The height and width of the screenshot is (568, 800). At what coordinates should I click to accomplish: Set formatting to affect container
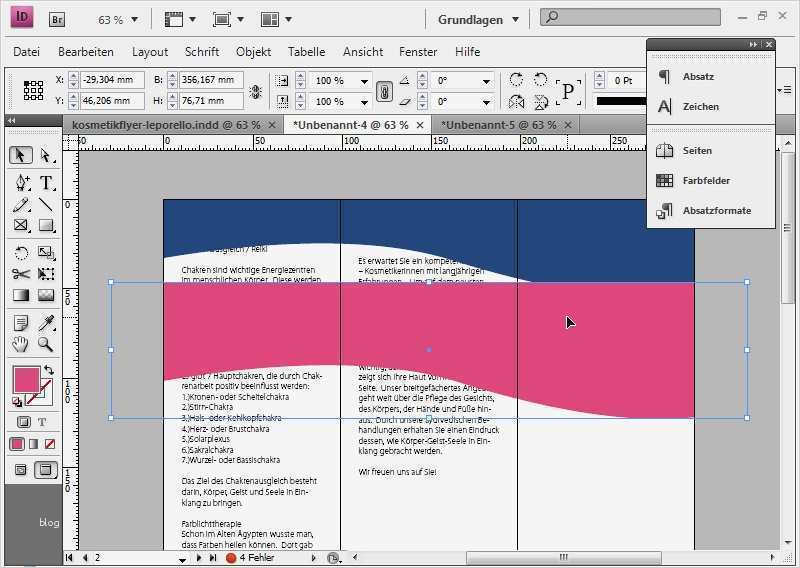point(23,422)
